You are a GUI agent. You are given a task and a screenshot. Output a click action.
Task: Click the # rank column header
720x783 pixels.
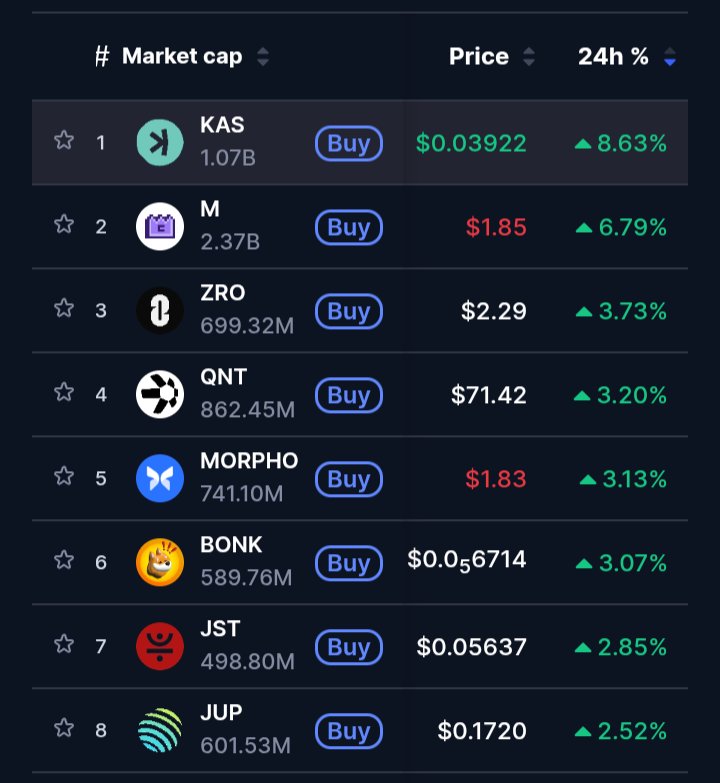[x=101, y=57]
